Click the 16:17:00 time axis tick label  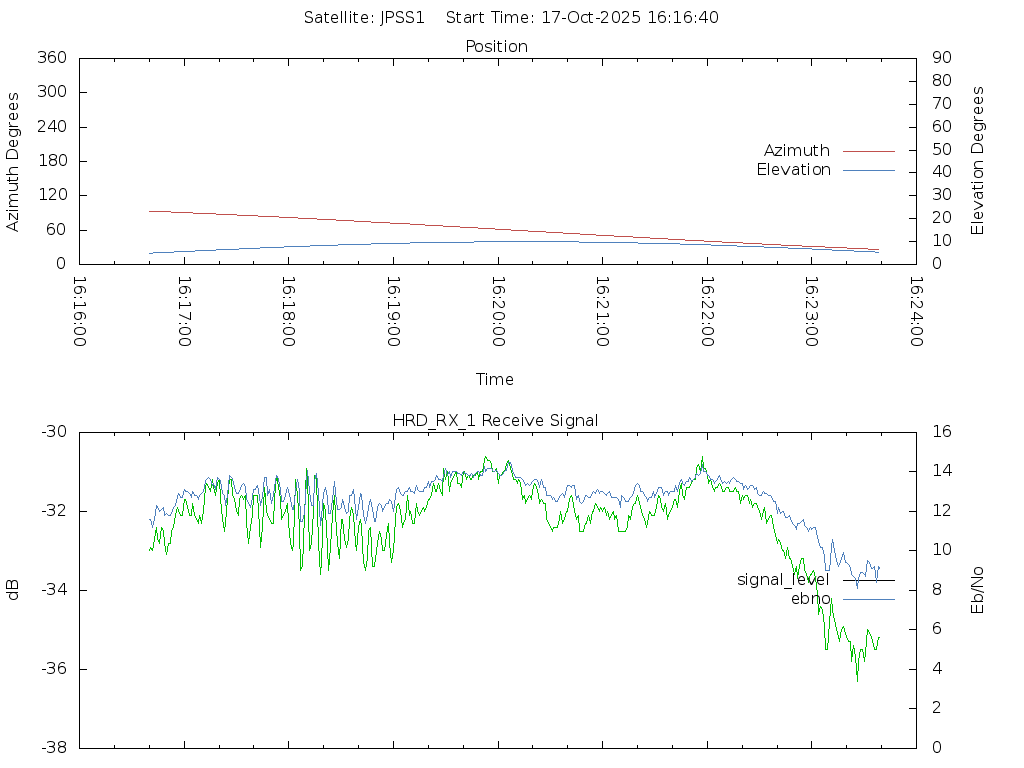(184, 312)
